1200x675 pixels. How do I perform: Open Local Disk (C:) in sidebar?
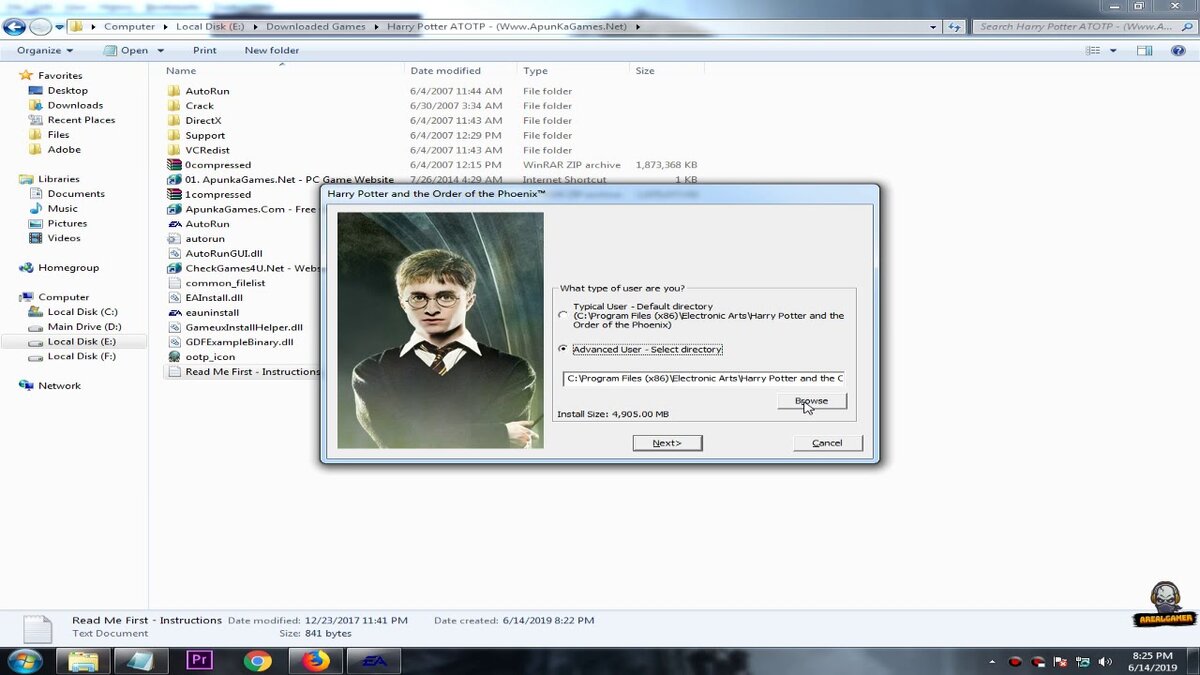(82, 312)
